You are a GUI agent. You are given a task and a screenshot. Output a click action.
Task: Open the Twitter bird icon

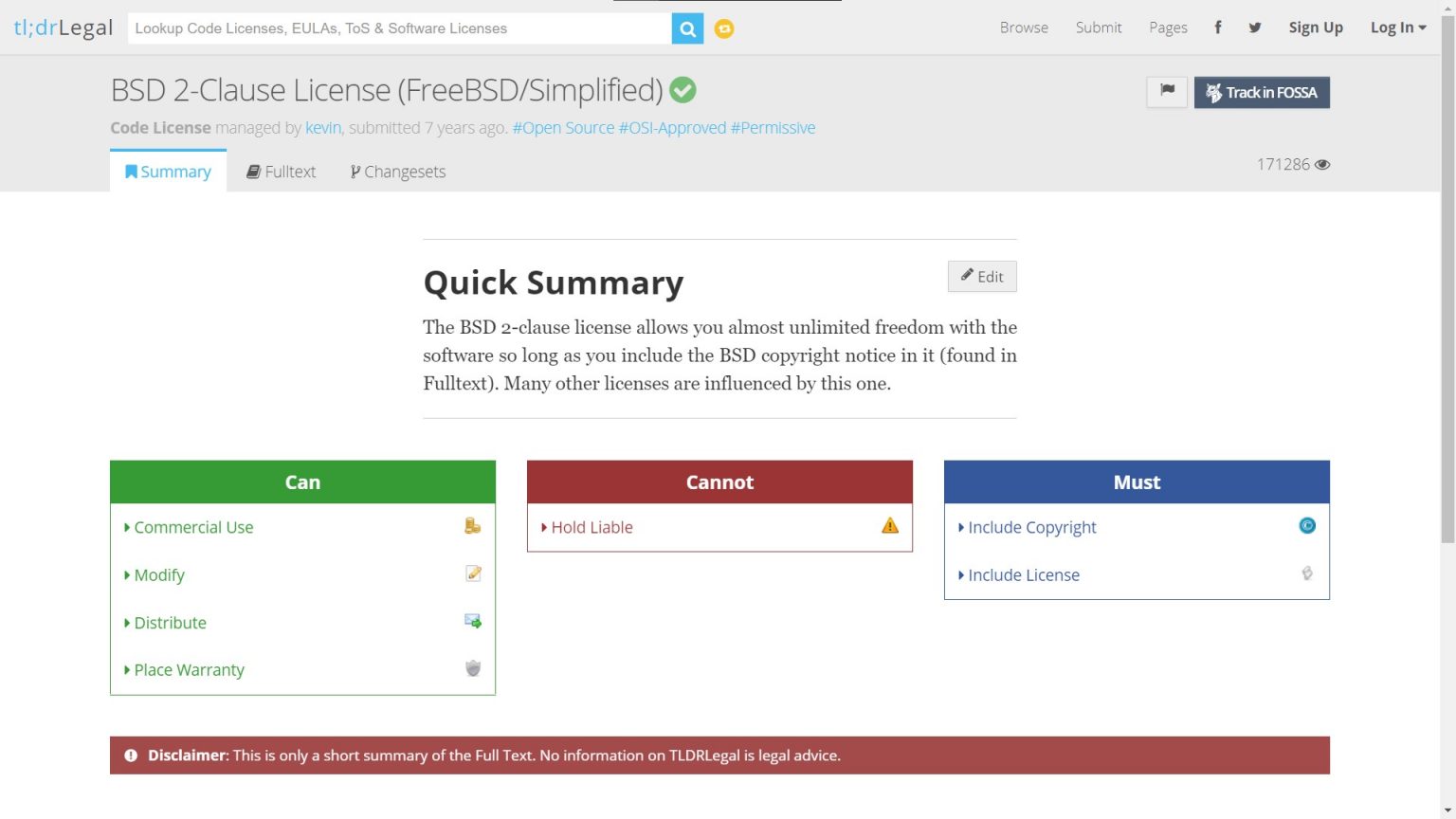point(1255,27)
